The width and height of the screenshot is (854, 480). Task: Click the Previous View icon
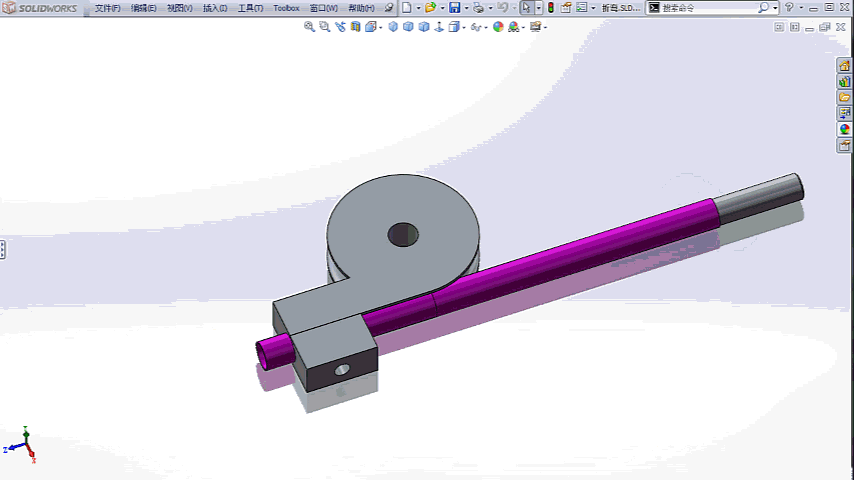[x=340, y=27]
